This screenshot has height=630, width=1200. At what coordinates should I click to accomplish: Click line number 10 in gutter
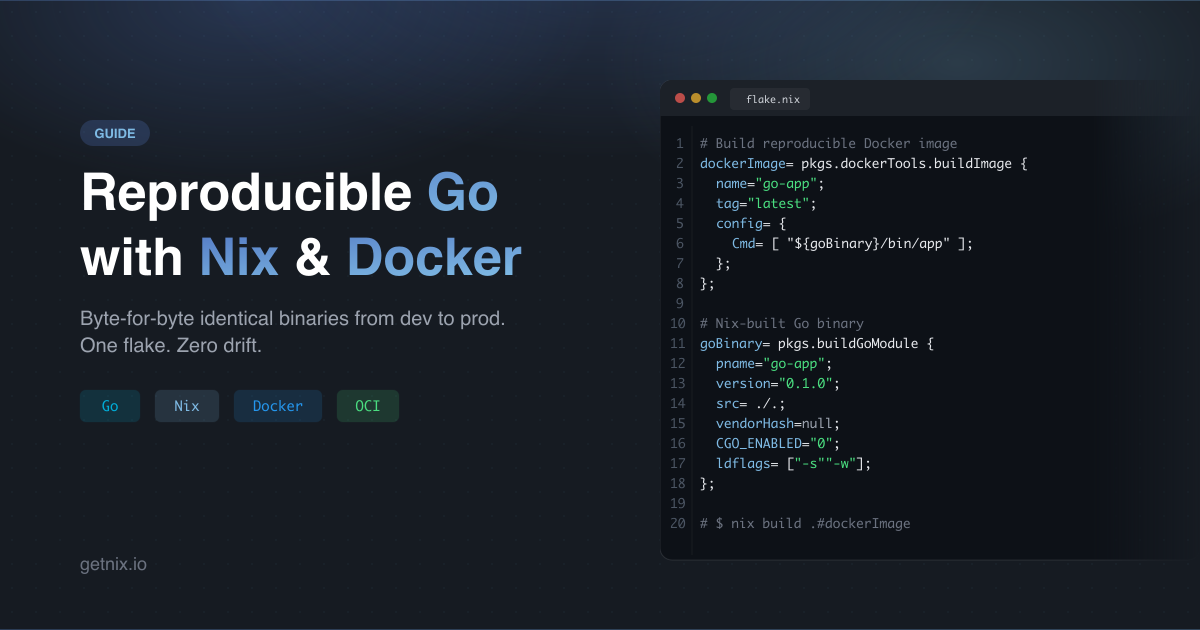(x=677, y=323)
